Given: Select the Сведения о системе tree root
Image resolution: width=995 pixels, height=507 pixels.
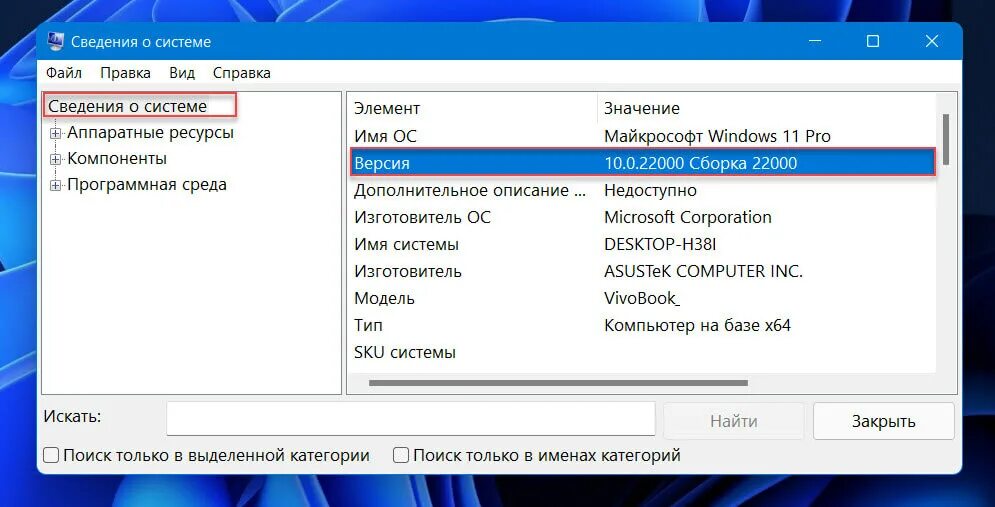Looking at the screenshot, I should click(128, 106).
